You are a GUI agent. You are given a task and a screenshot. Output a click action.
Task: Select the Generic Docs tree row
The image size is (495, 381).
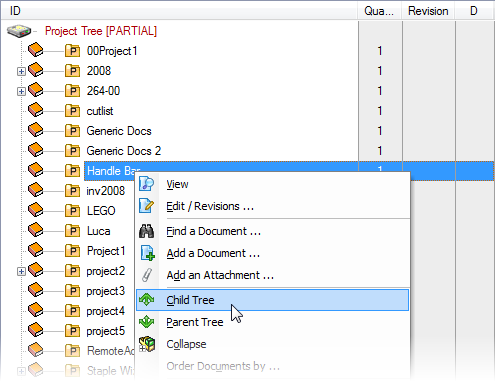(x=119, y=131)
